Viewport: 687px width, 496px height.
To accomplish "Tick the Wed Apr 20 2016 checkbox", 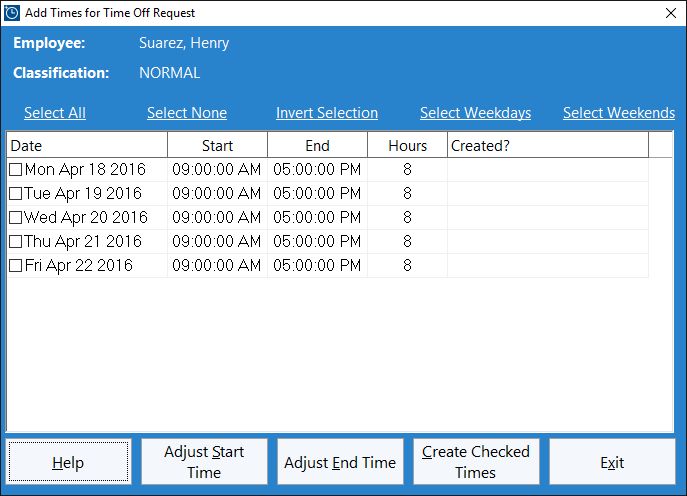I will point(15,217).
